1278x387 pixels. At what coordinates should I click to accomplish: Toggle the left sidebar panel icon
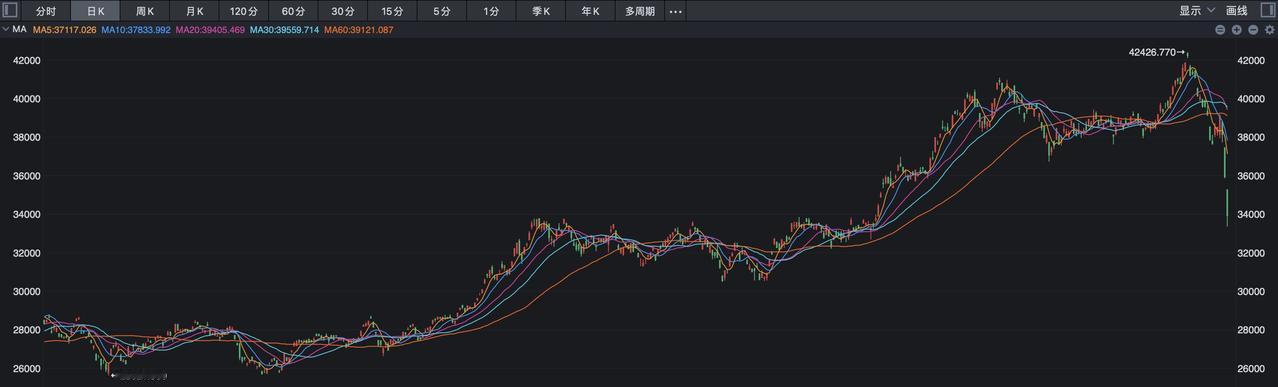(10, 11)
